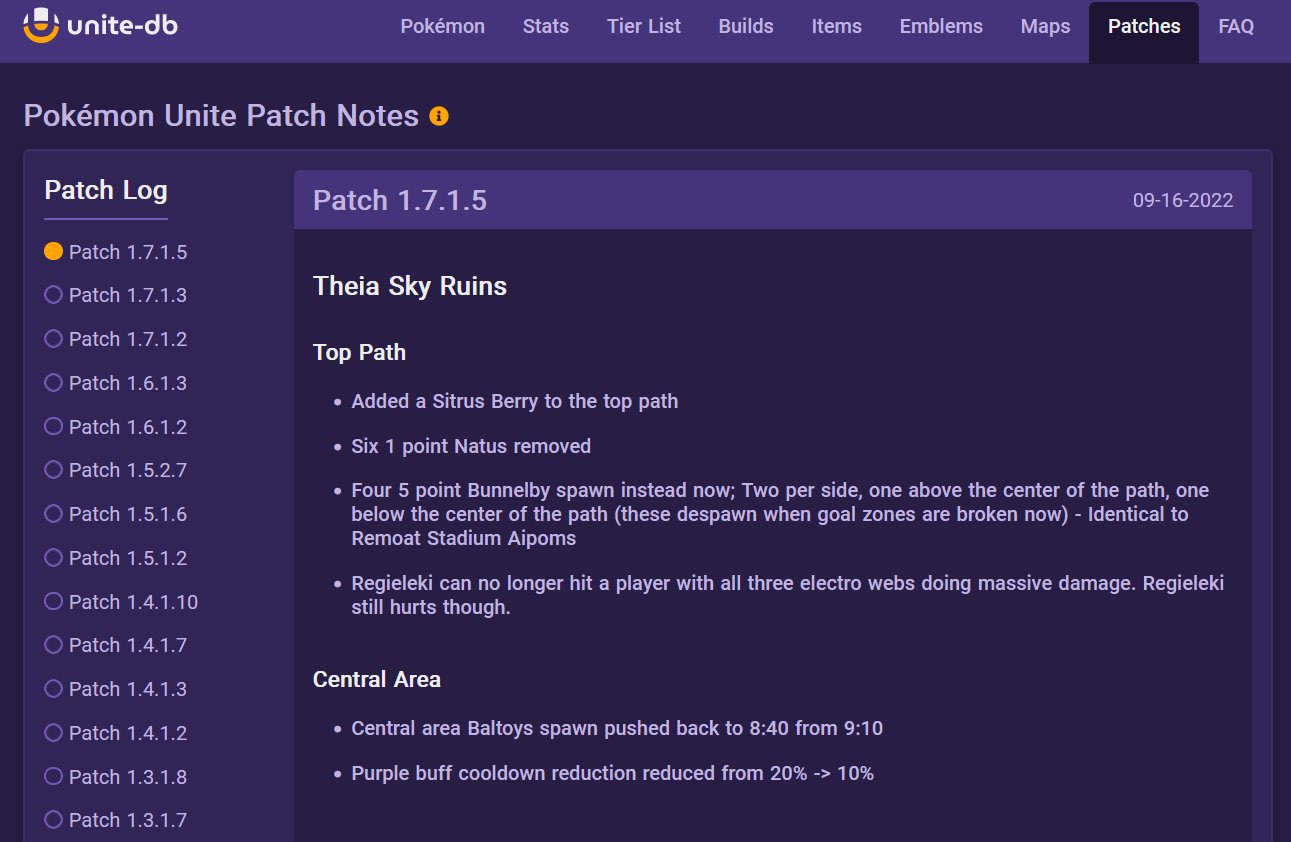1291x842 pixels.
Task: Click the unite-db logo icon
Action: tap(41, 26)
